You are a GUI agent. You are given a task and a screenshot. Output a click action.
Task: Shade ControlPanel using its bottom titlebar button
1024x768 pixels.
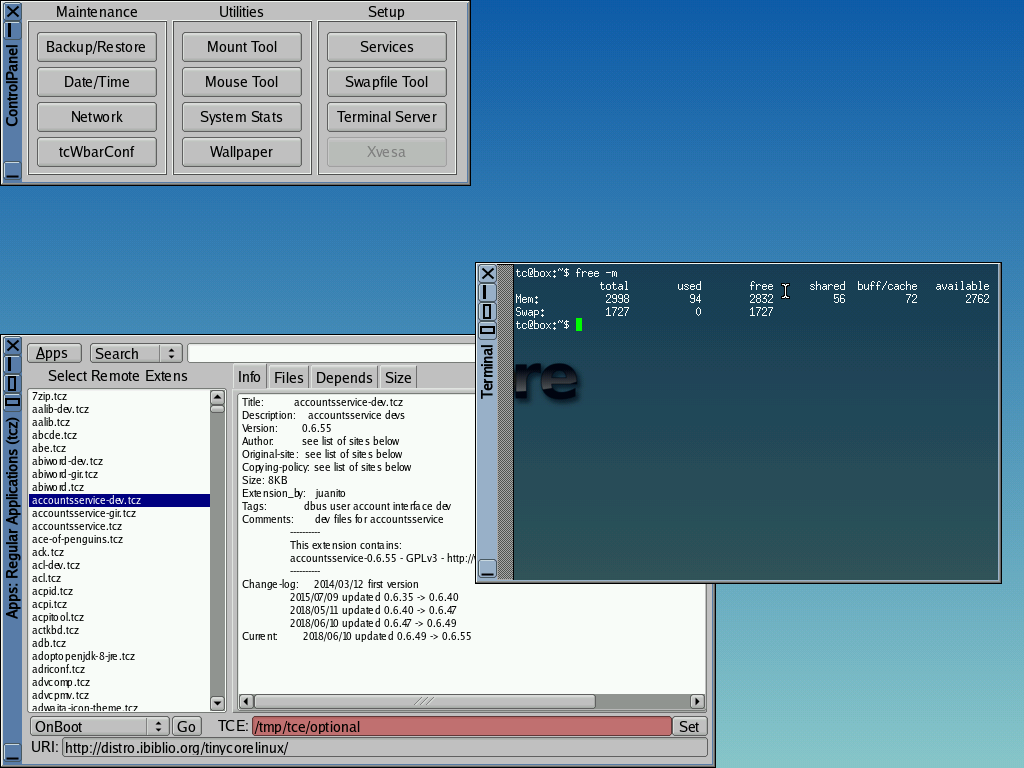point(12,170)
